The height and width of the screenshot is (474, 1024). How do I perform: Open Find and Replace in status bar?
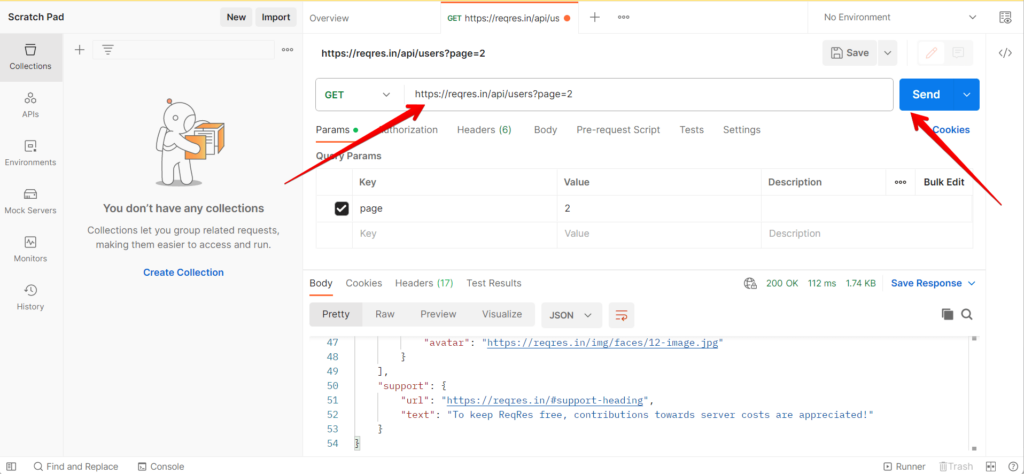76,466
